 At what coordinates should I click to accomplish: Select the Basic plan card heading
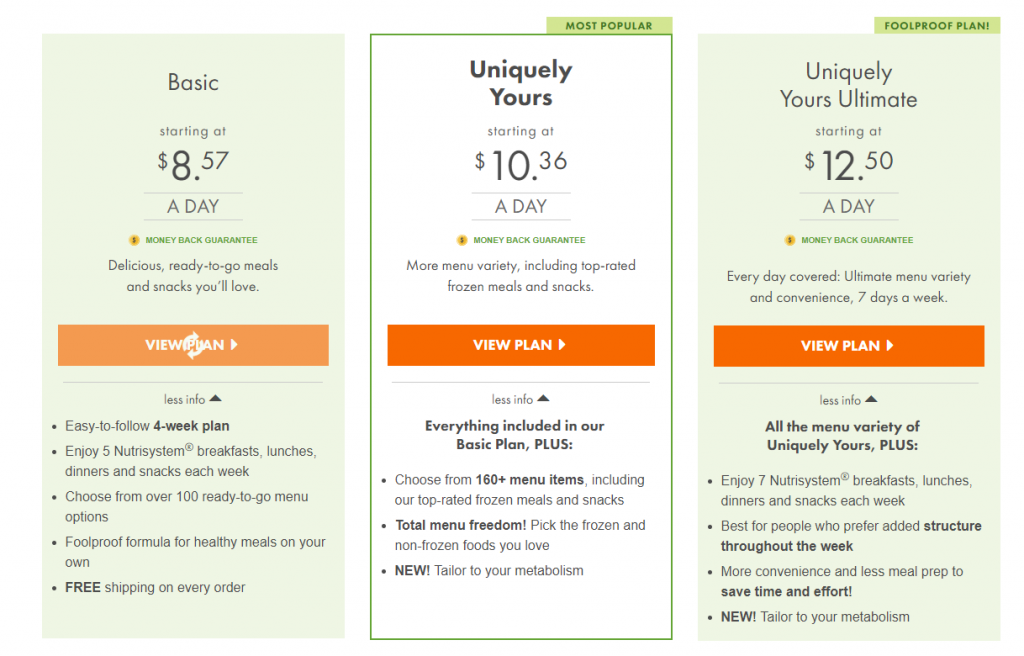click(x=193, y=83)
